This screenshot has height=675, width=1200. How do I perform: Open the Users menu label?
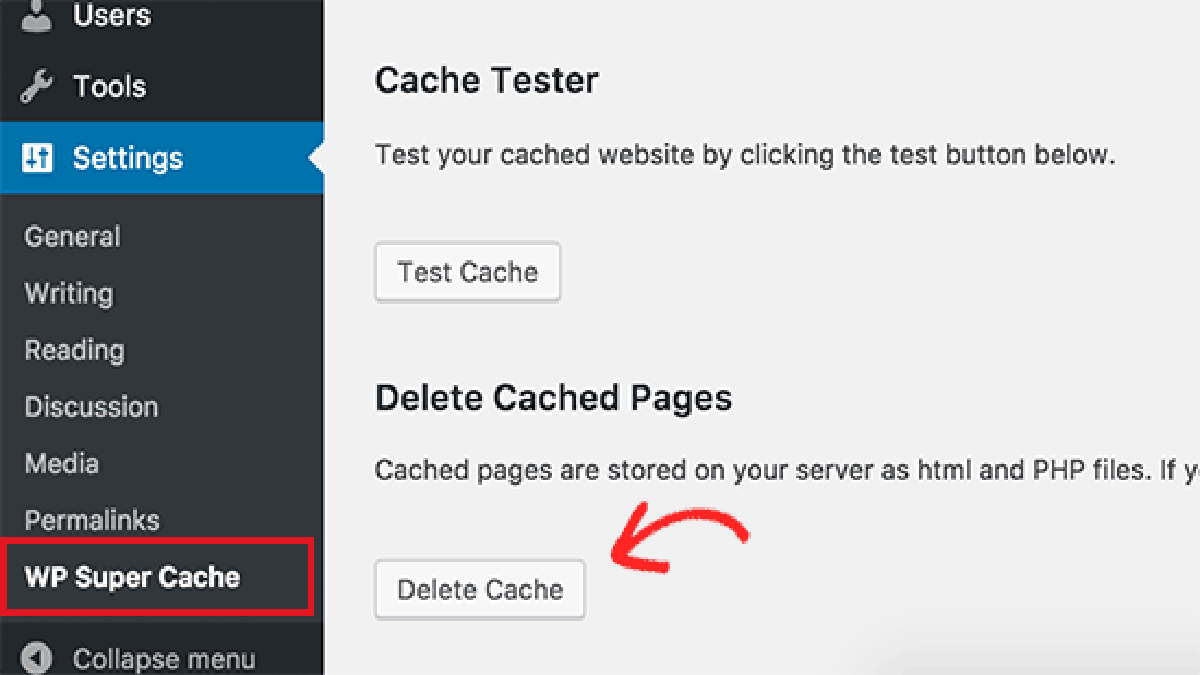pos(112,15)
